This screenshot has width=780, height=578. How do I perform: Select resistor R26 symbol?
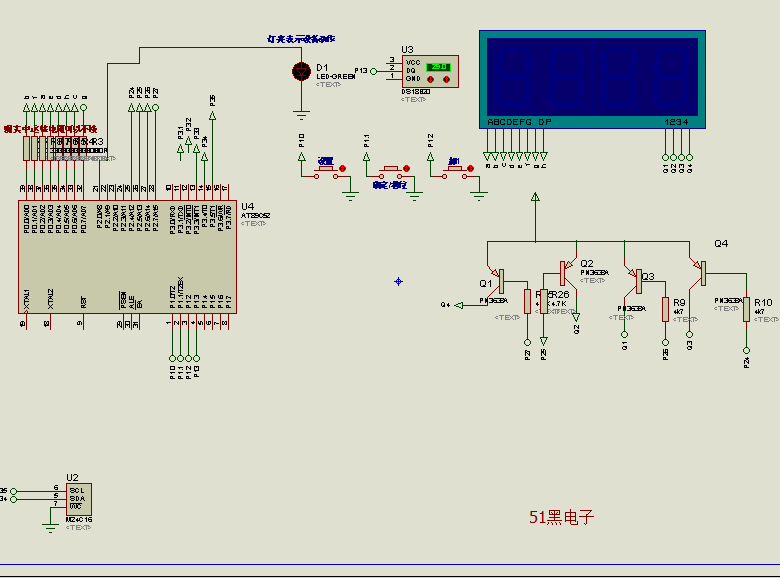pyautogui.click(x=544, y=301)
